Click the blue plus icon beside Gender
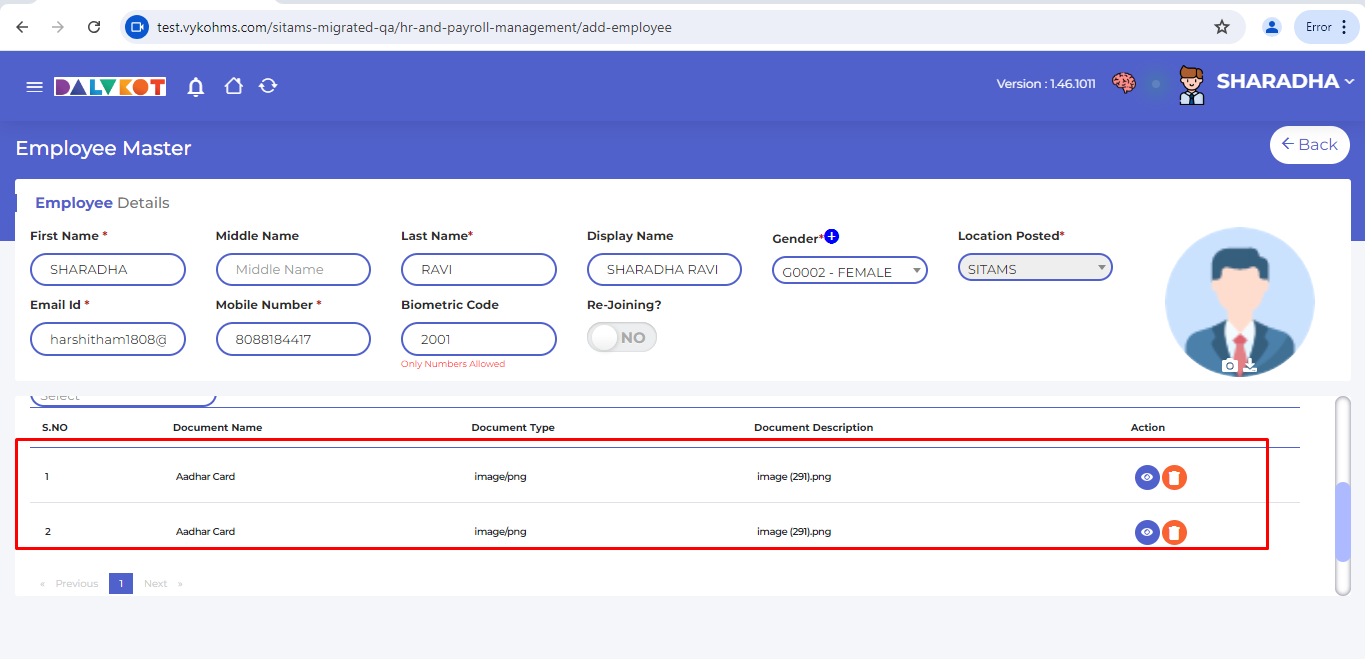 coord(831,237)
